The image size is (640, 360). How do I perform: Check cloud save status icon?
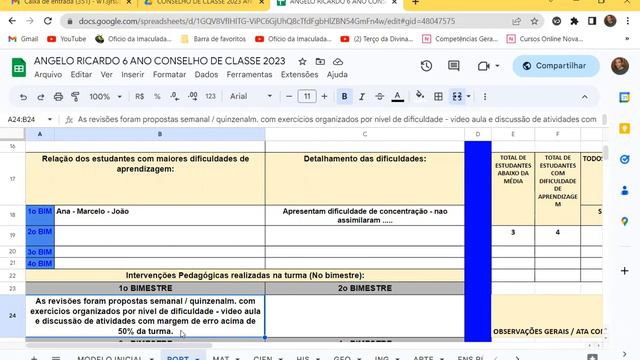338,62
